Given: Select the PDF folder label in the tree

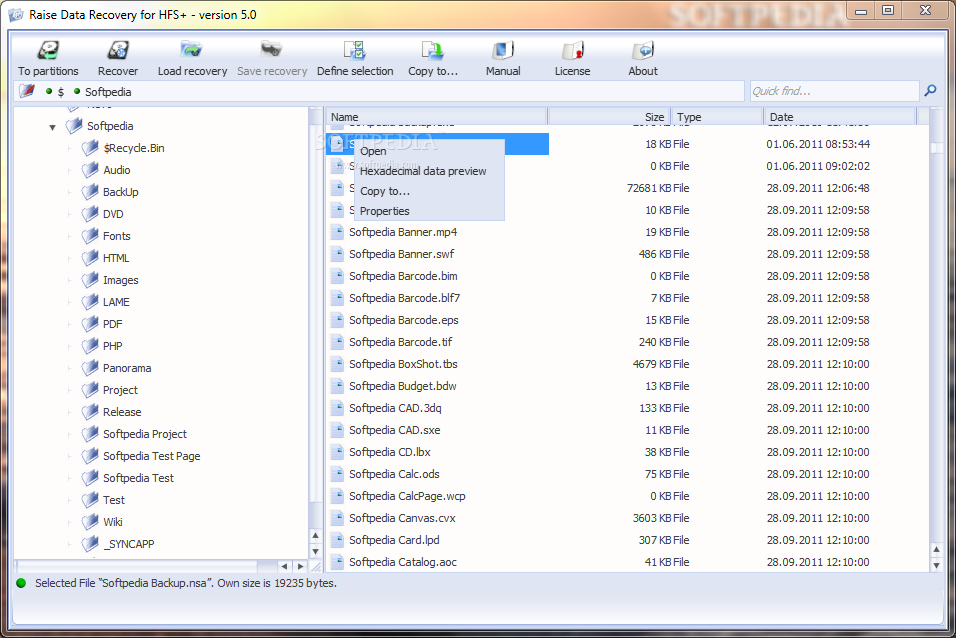Looking at the screenshot, I should 112,324.
